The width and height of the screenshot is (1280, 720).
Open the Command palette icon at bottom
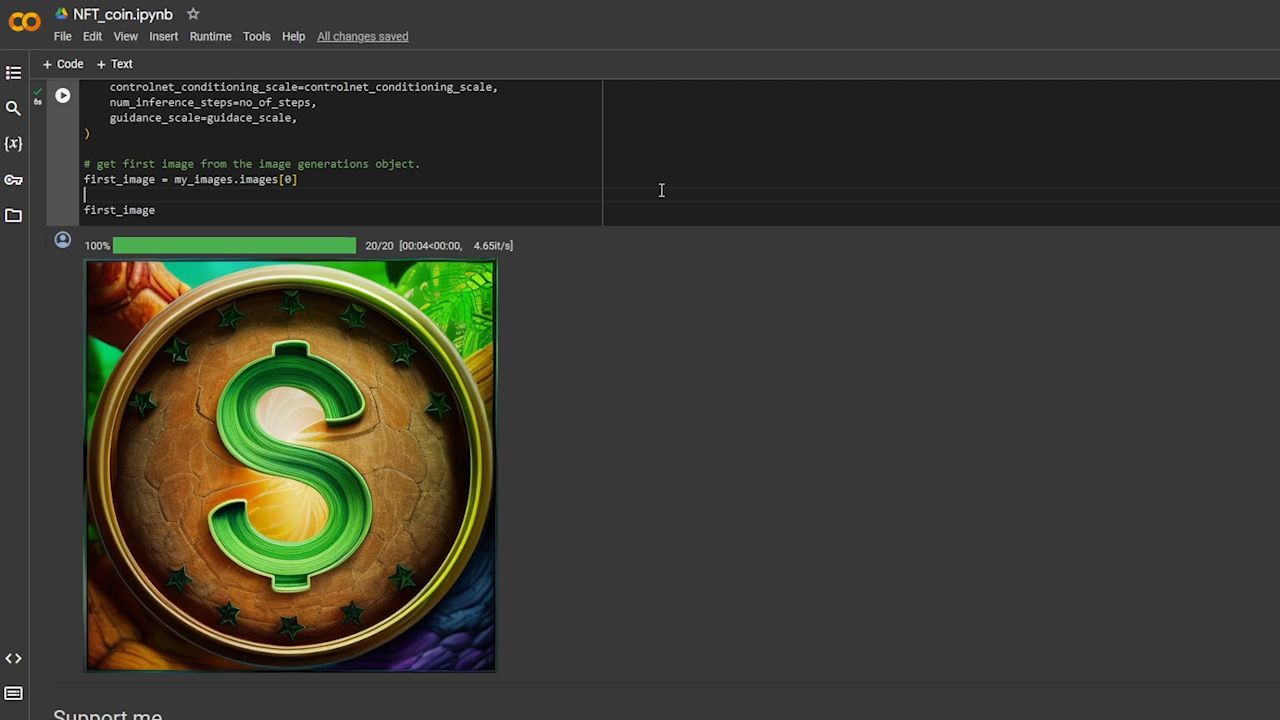[13, 694]
